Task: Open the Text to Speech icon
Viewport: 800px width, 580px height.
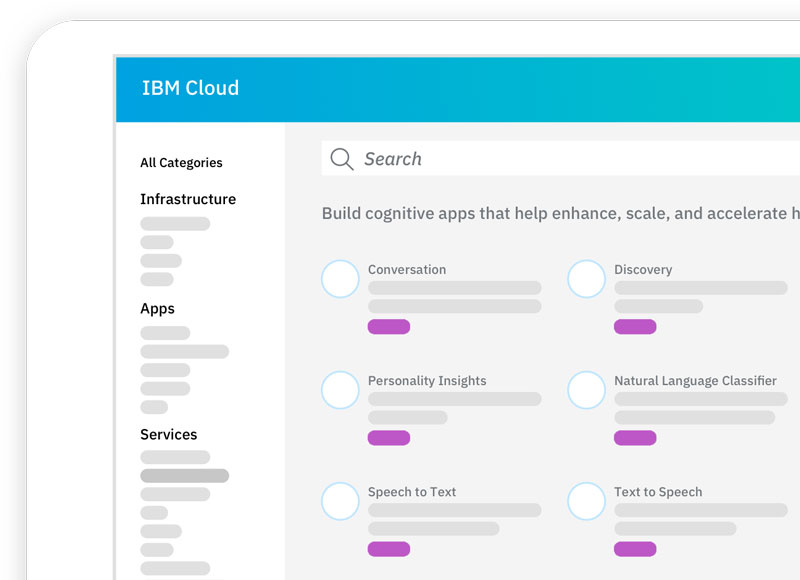Action: click(x=586, y=501)
